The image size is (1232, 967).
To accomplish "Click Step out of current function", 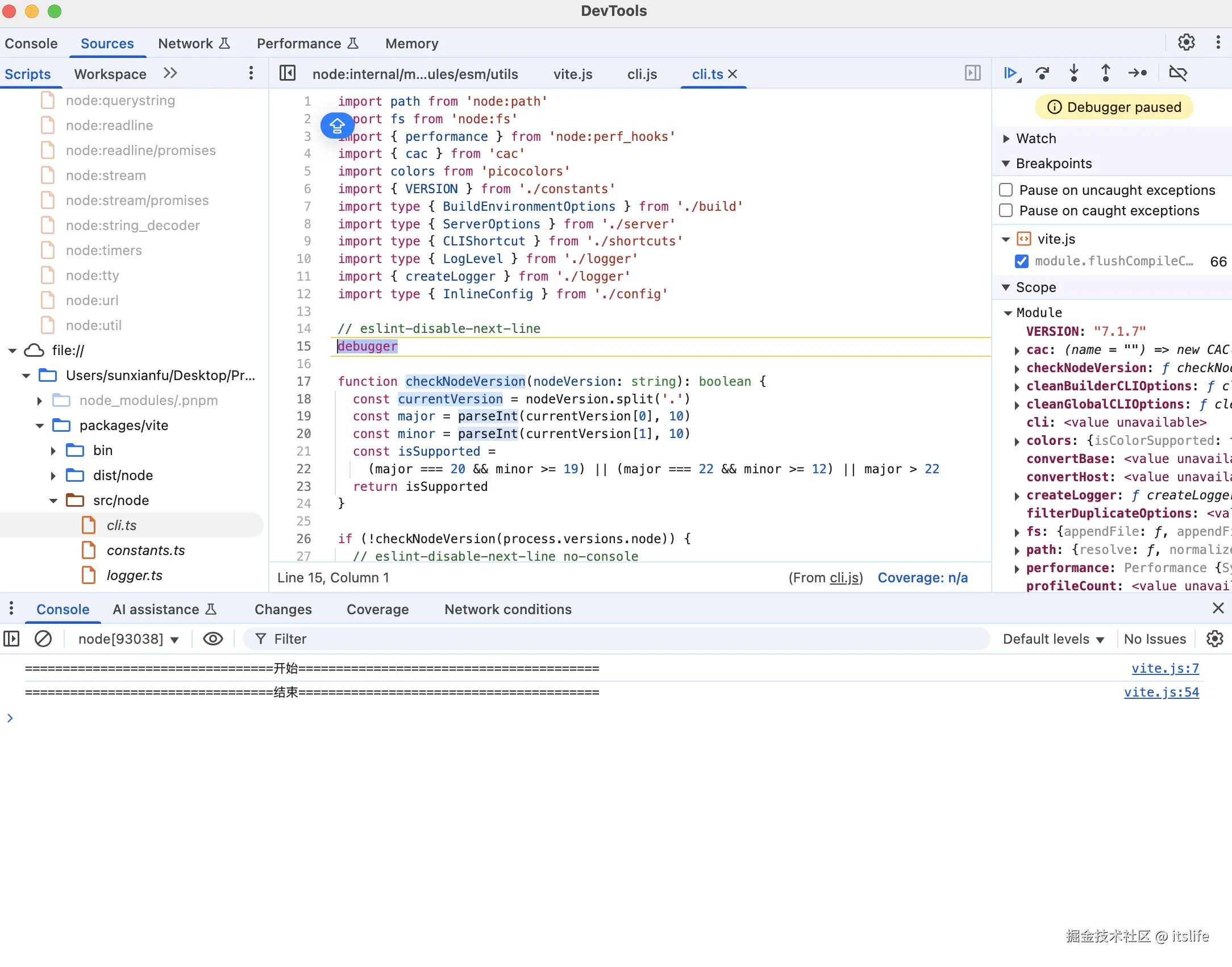I will (x=1105, y=73).
